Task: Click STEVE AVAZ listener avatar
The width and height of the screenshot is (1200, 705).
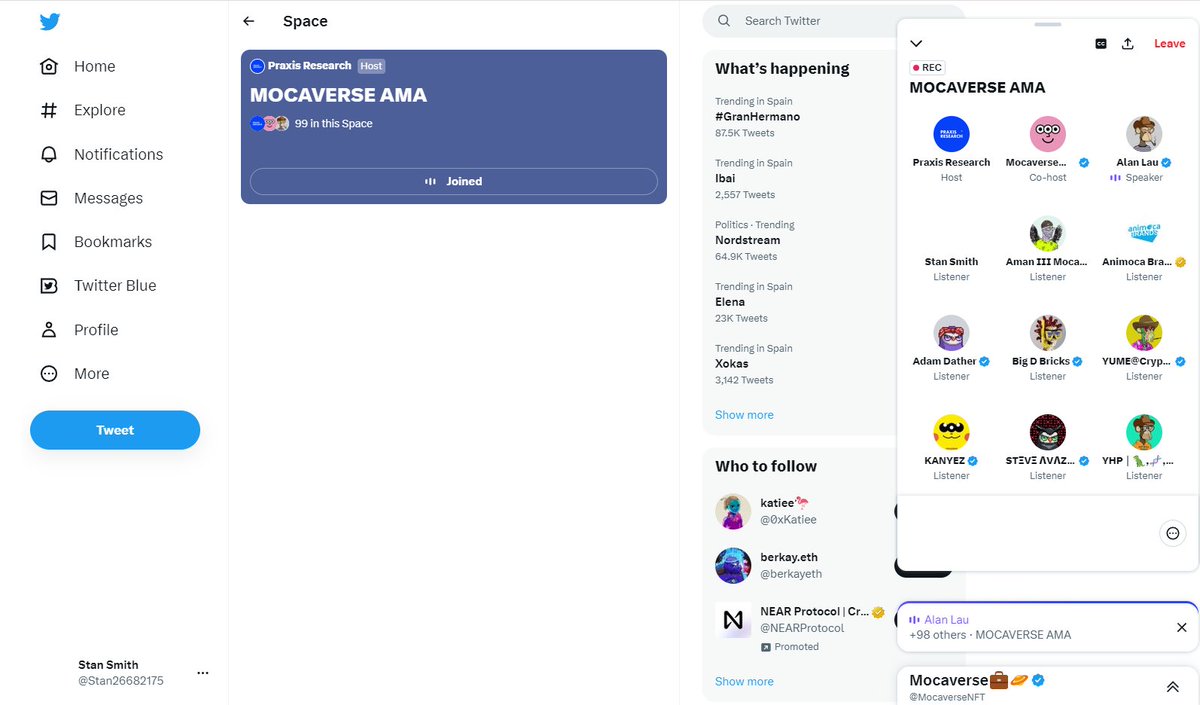Action: pyautogui.click(x=1048, y=432)
